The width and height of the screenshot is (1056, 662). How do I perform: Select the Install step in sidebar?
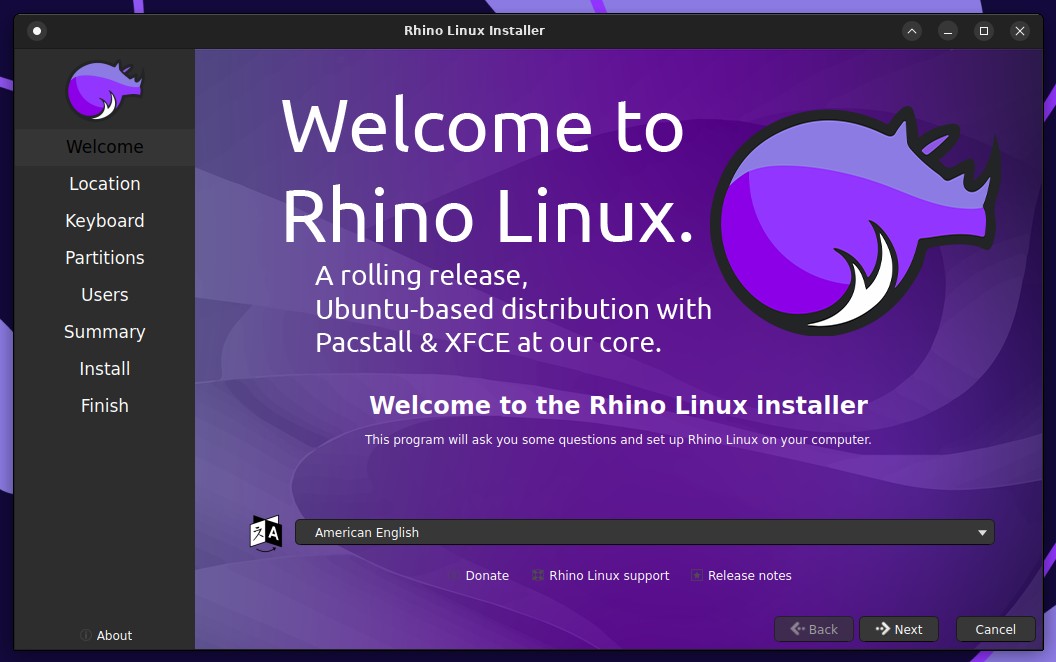(x=104, y=369)
